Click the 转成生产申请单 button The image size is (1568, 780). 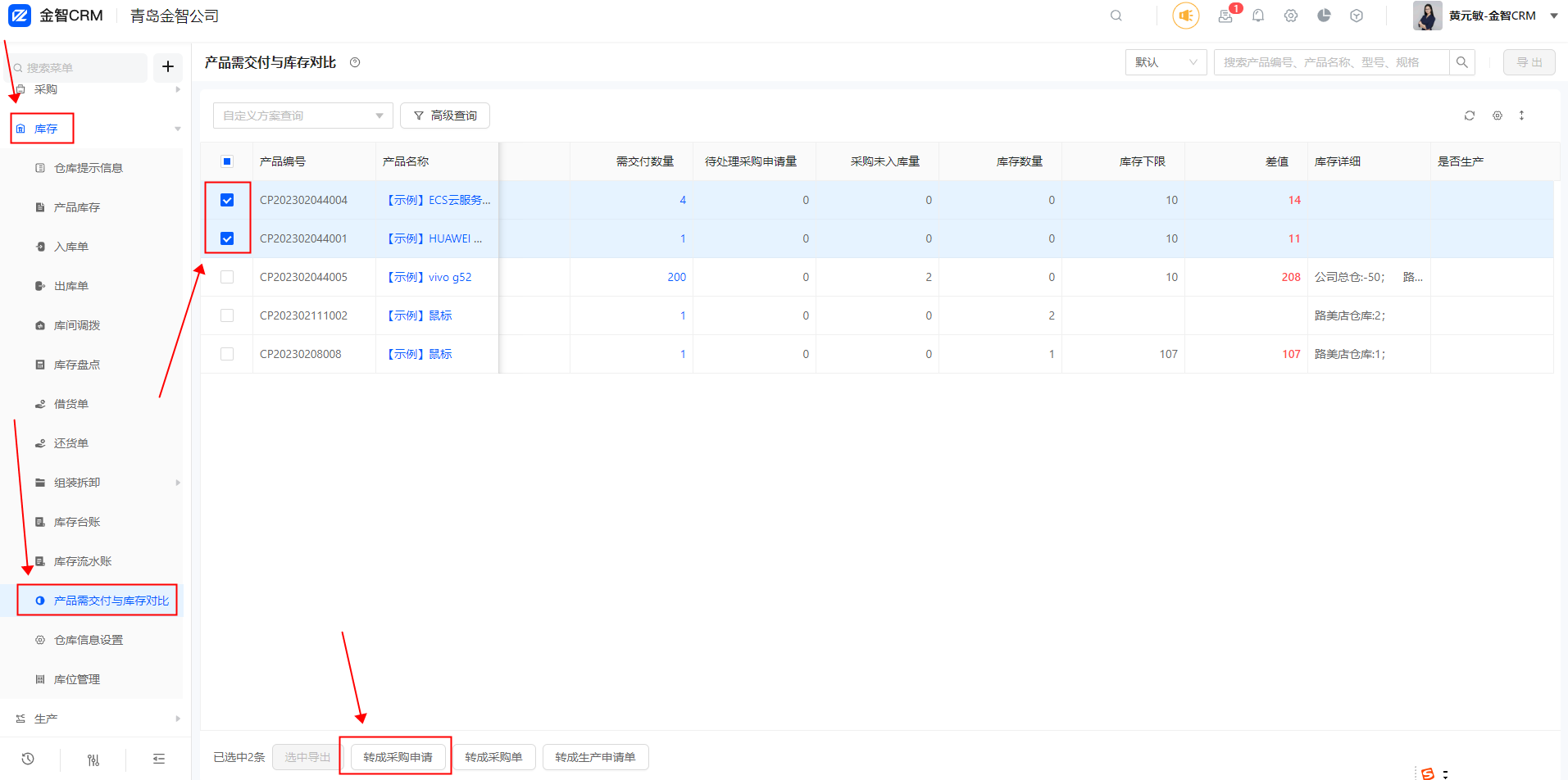(x=595, y=757)
